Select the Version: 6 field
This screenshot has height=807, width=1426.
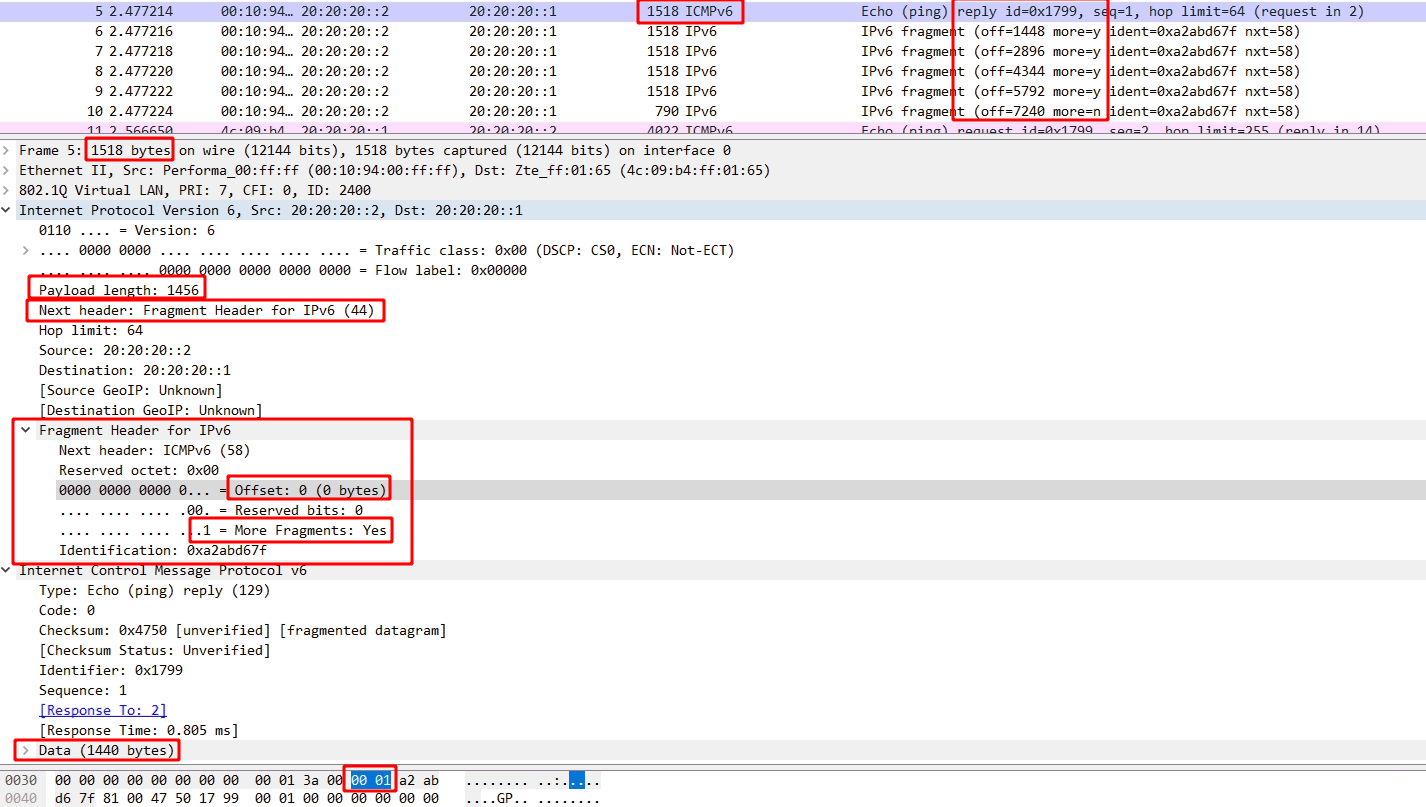[127, 230]
